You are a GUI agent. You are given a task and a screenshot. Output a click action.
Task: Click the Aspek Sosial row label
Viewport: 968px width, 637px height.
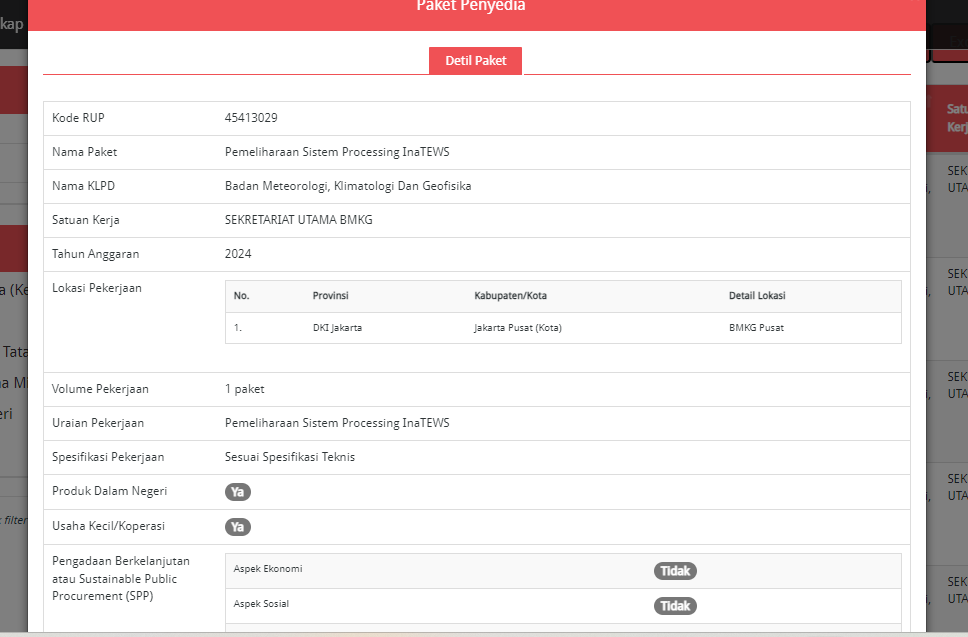coord(261,604)
